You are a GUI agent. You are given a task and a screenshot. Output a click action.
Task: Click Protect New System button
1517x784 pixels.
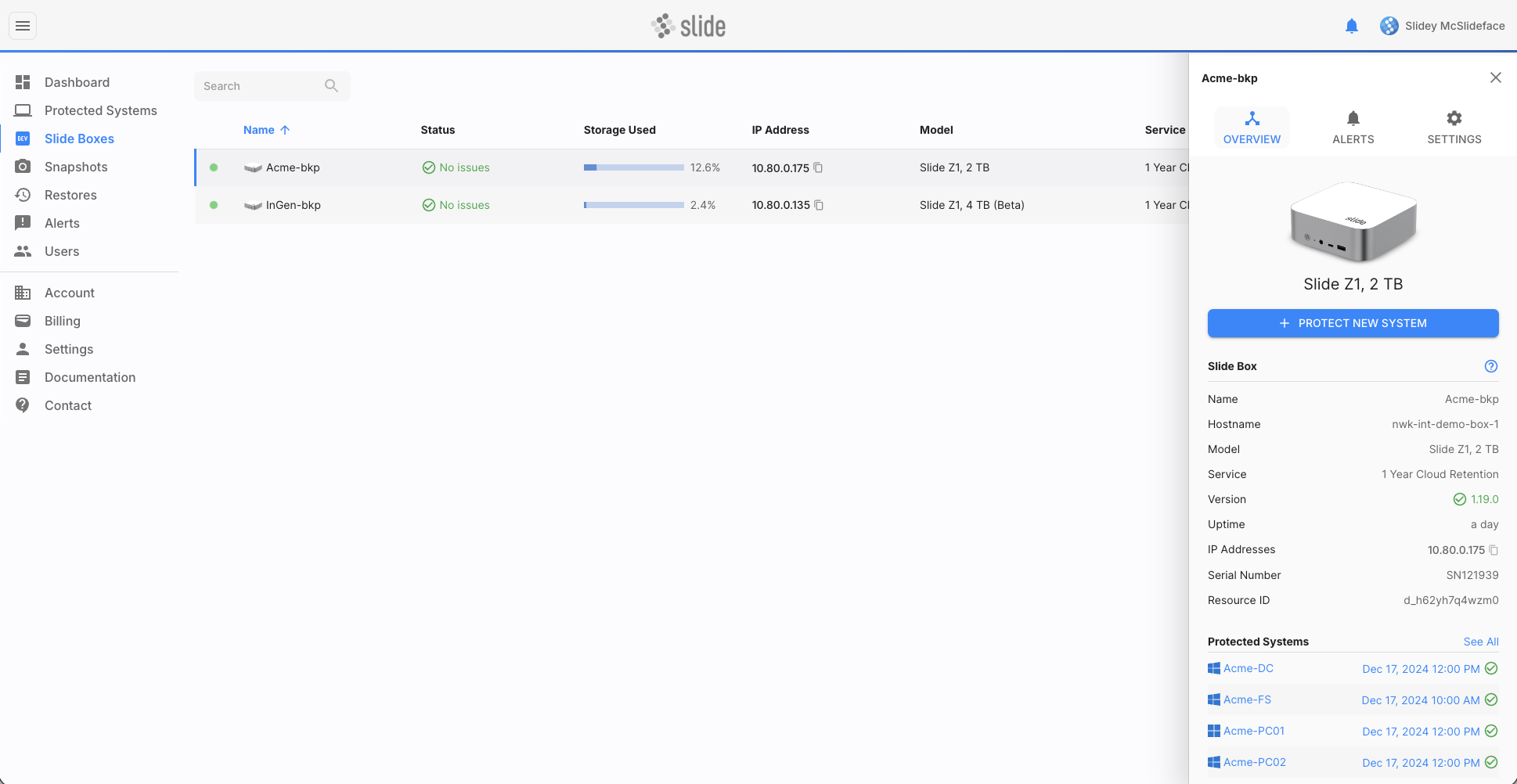coord(1353,323)
